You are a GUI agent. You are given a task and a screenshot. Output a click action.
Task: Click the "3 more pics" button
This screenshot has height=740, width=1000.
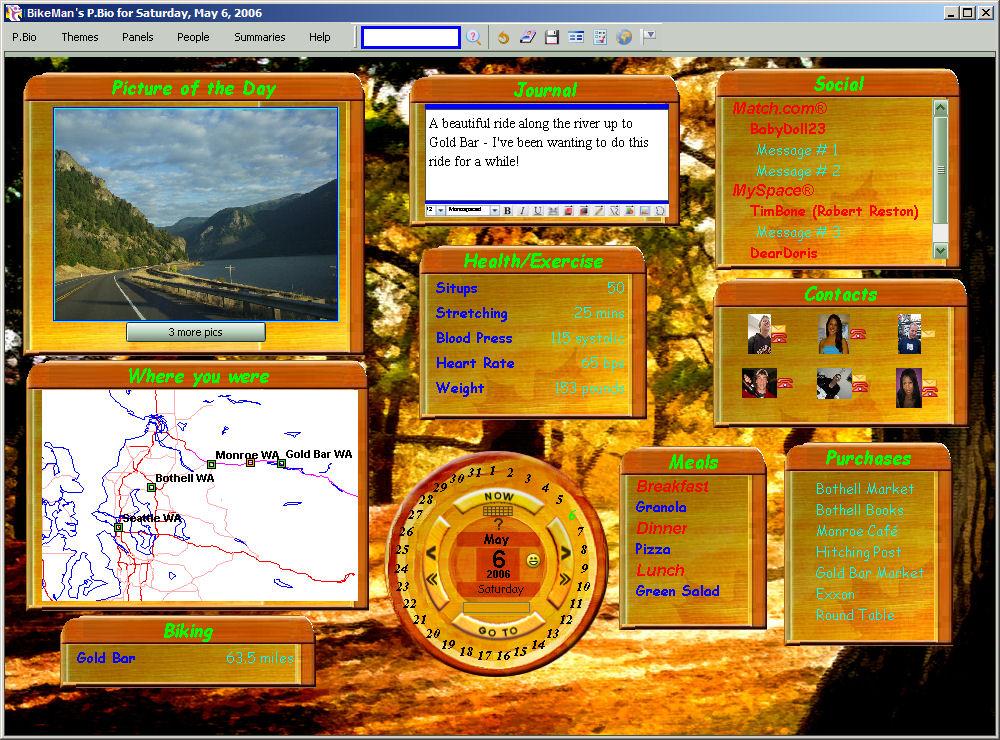(x=196, y=332)
